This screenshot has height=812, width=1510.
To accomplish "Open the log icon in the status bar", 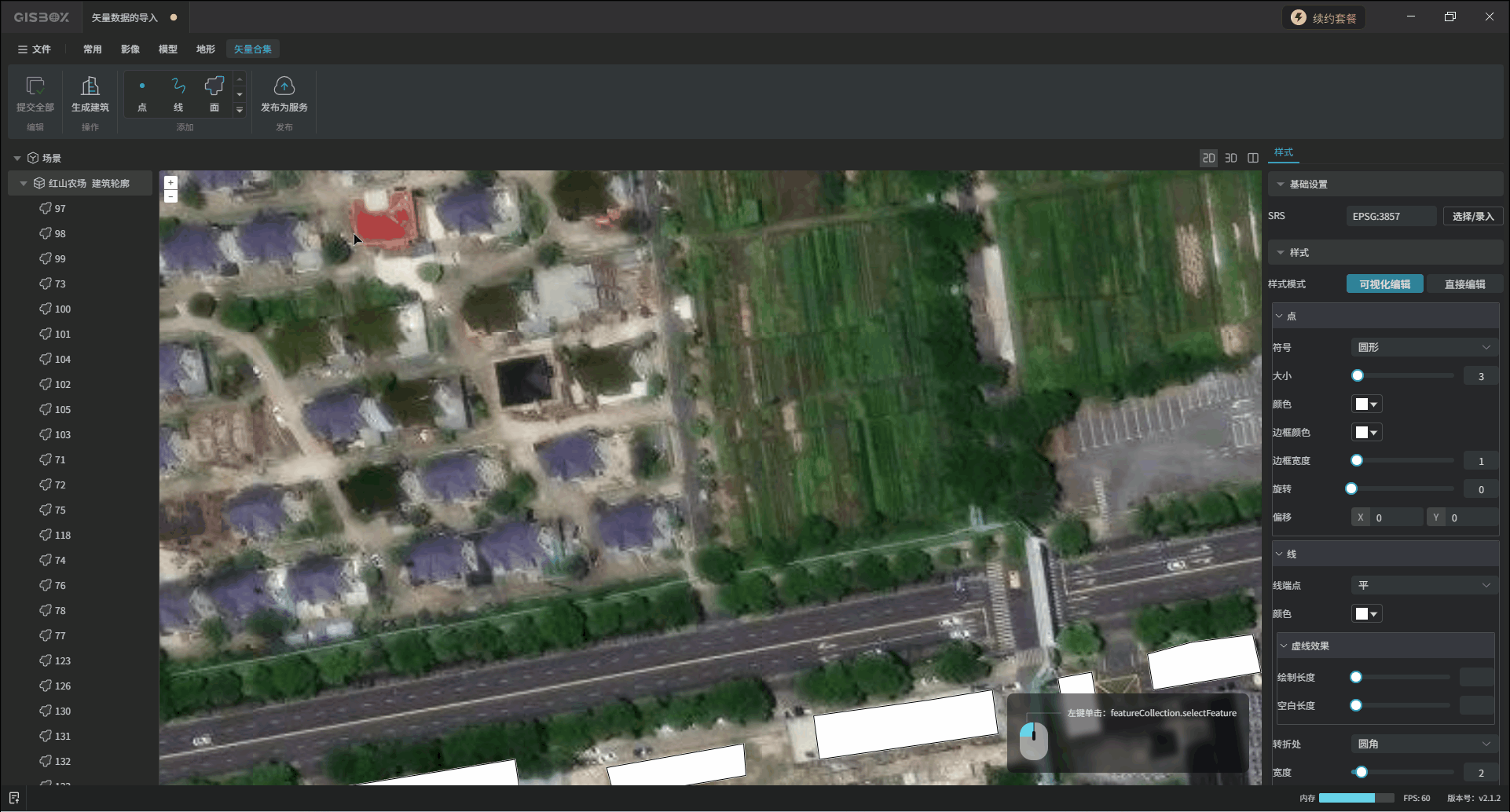I will point(14,798).
